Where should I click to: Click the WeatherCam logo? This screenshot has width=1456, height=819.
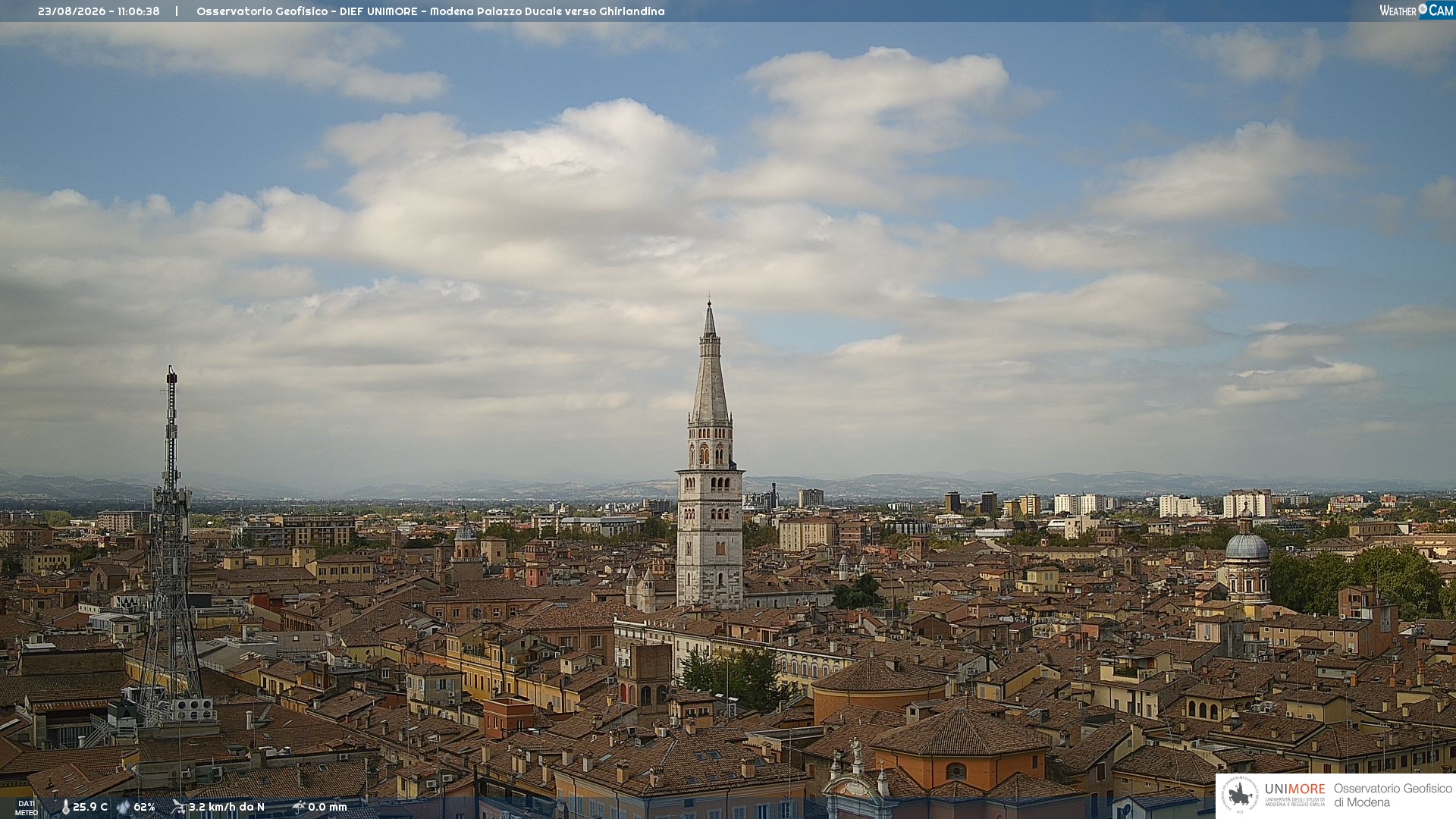coord(1417,11)
